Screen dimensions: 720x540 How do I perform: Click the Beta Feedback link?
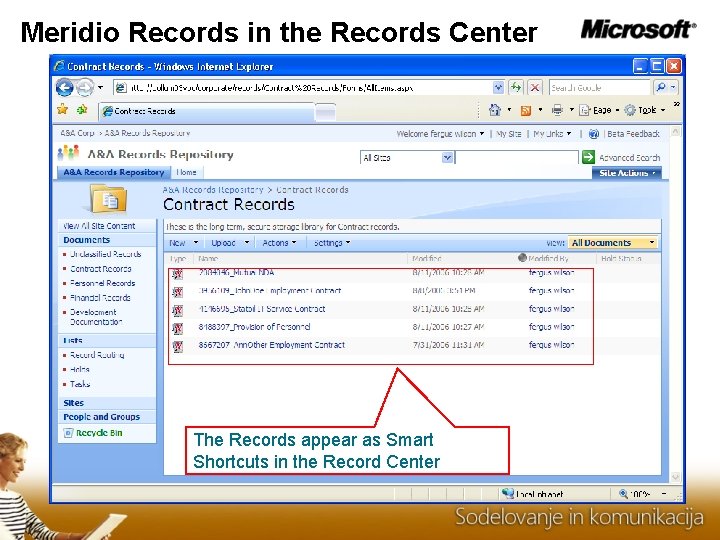pos(633,134)
